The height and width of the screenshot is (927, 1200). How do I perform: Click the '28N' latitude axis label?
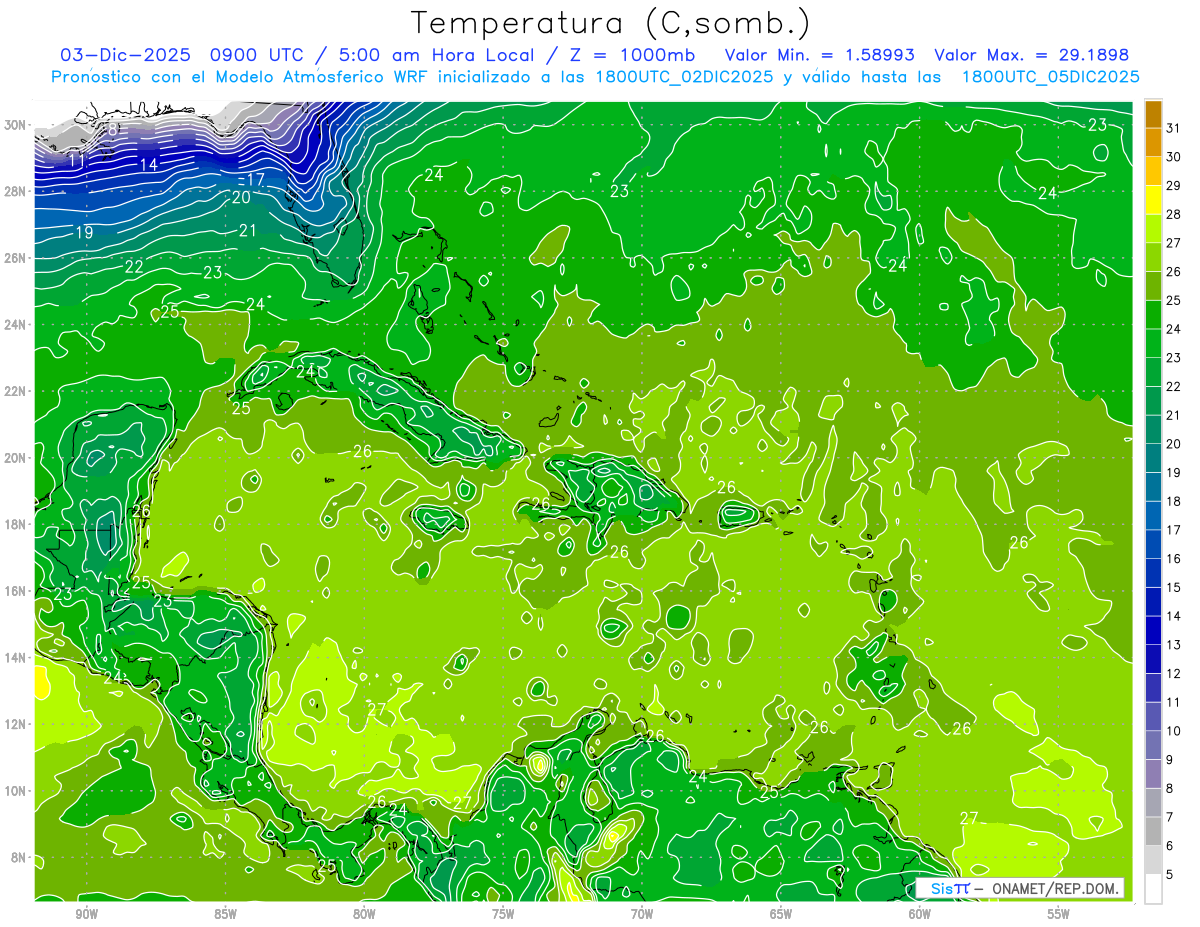click(x=15, y=191)
